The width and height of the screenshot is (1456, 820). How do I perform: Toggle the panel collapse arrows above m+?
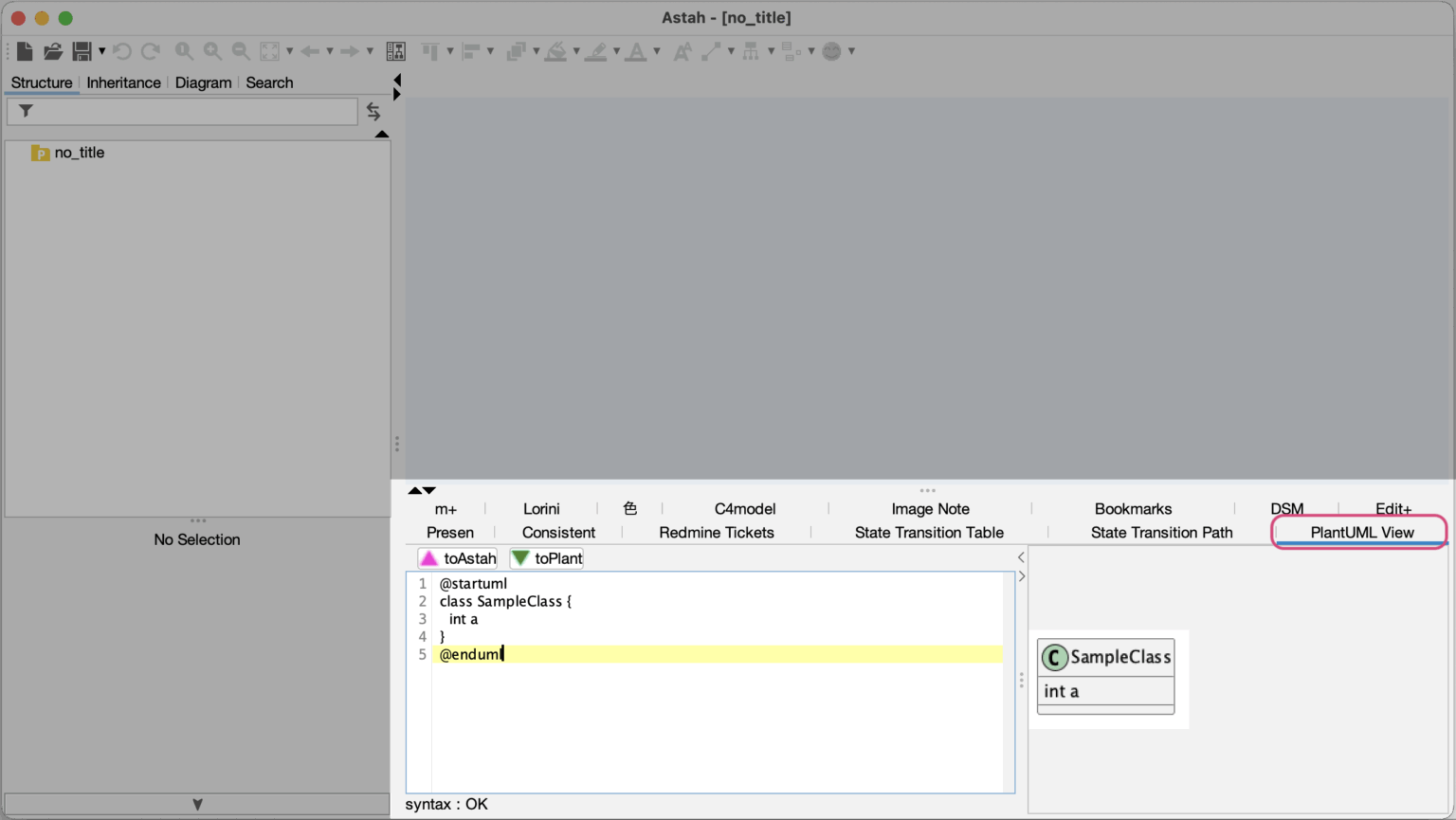tap(423, 490)
